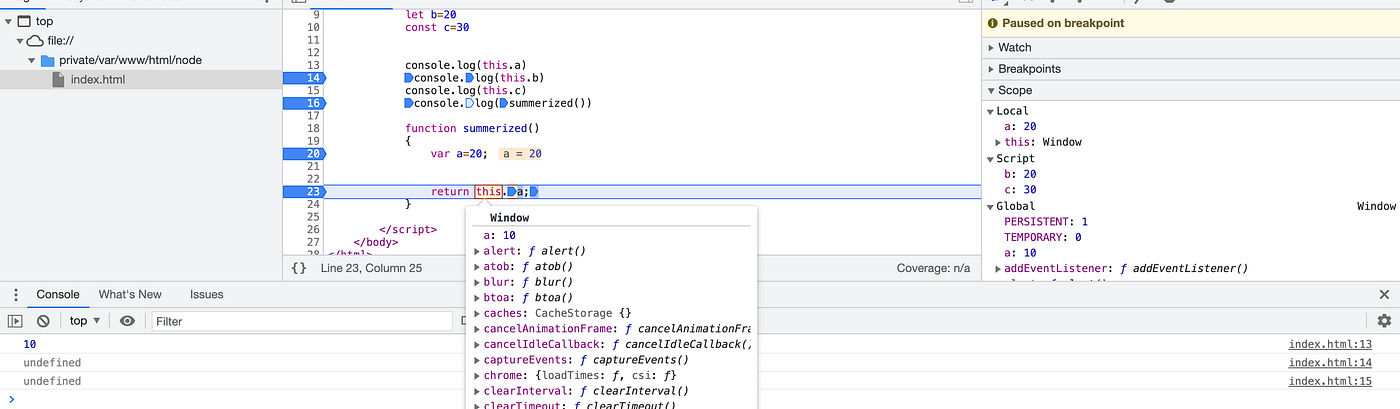
Task: Expand chrome object in Window popup
Action: tap(477, 375)
